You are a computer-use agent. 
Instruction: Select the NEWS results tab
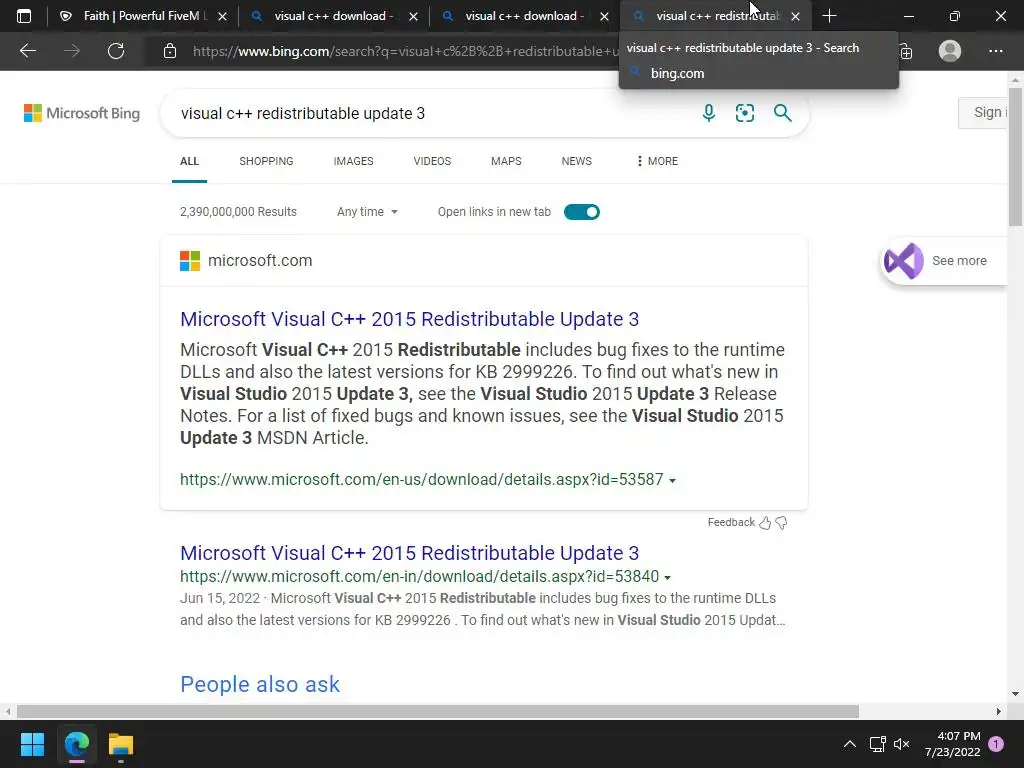(577, 161)
